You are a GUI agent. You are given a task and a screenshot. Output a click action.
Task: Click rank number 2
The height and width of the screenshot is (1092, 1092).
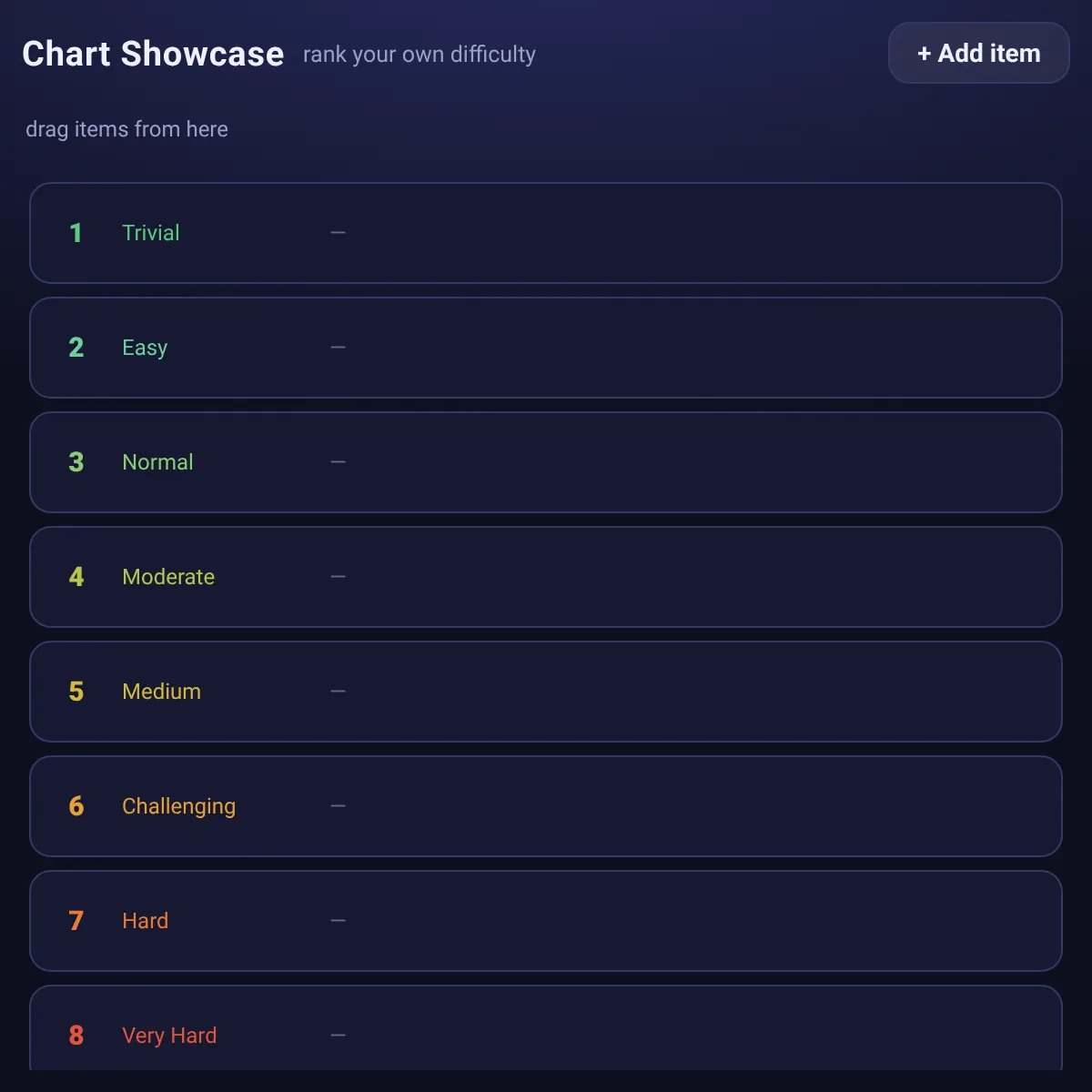click(76, 348)
